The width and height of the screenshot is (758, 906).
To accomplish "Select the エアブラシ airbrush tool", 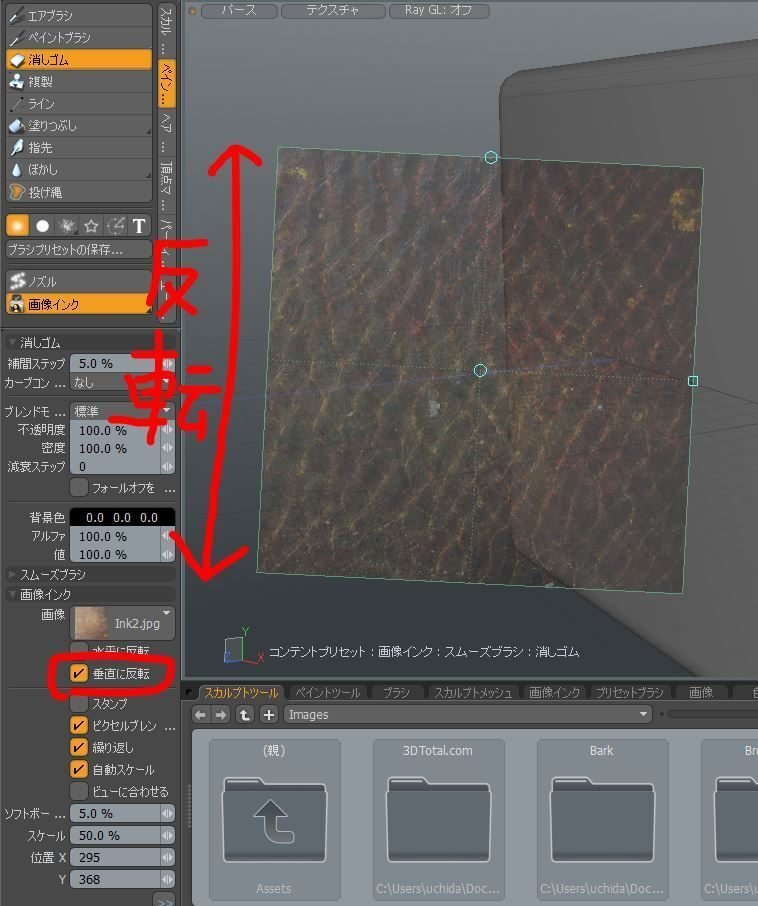I will pyautogui.click(x=79, y=15).
